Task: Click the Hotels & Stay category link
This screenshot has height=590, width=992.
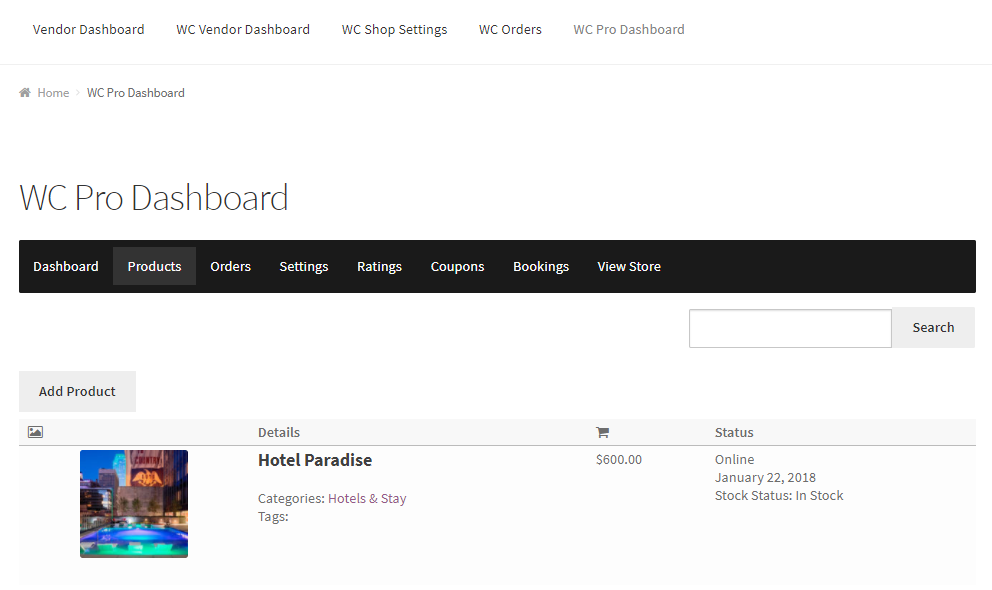Action: 367,498
